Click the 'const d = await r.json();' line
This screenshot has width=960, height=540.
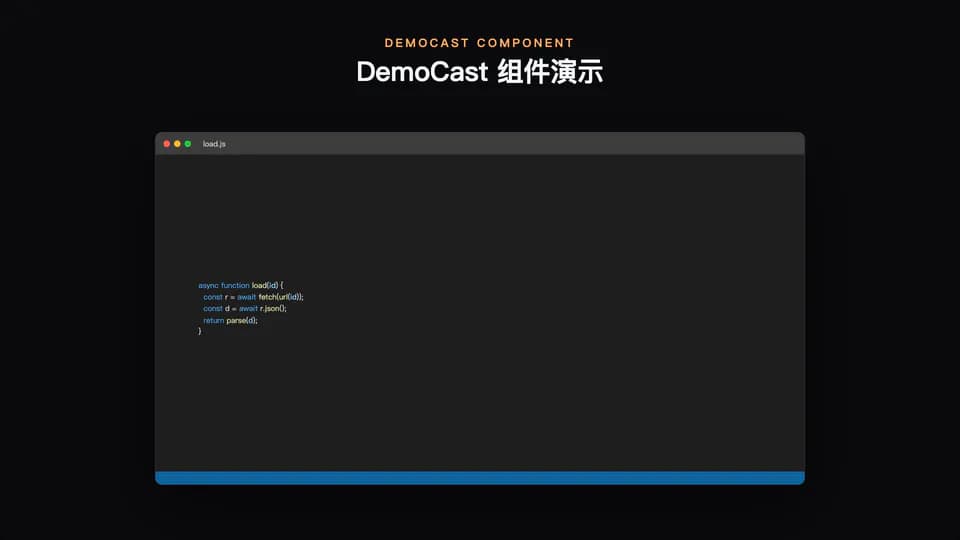[245, 309]
